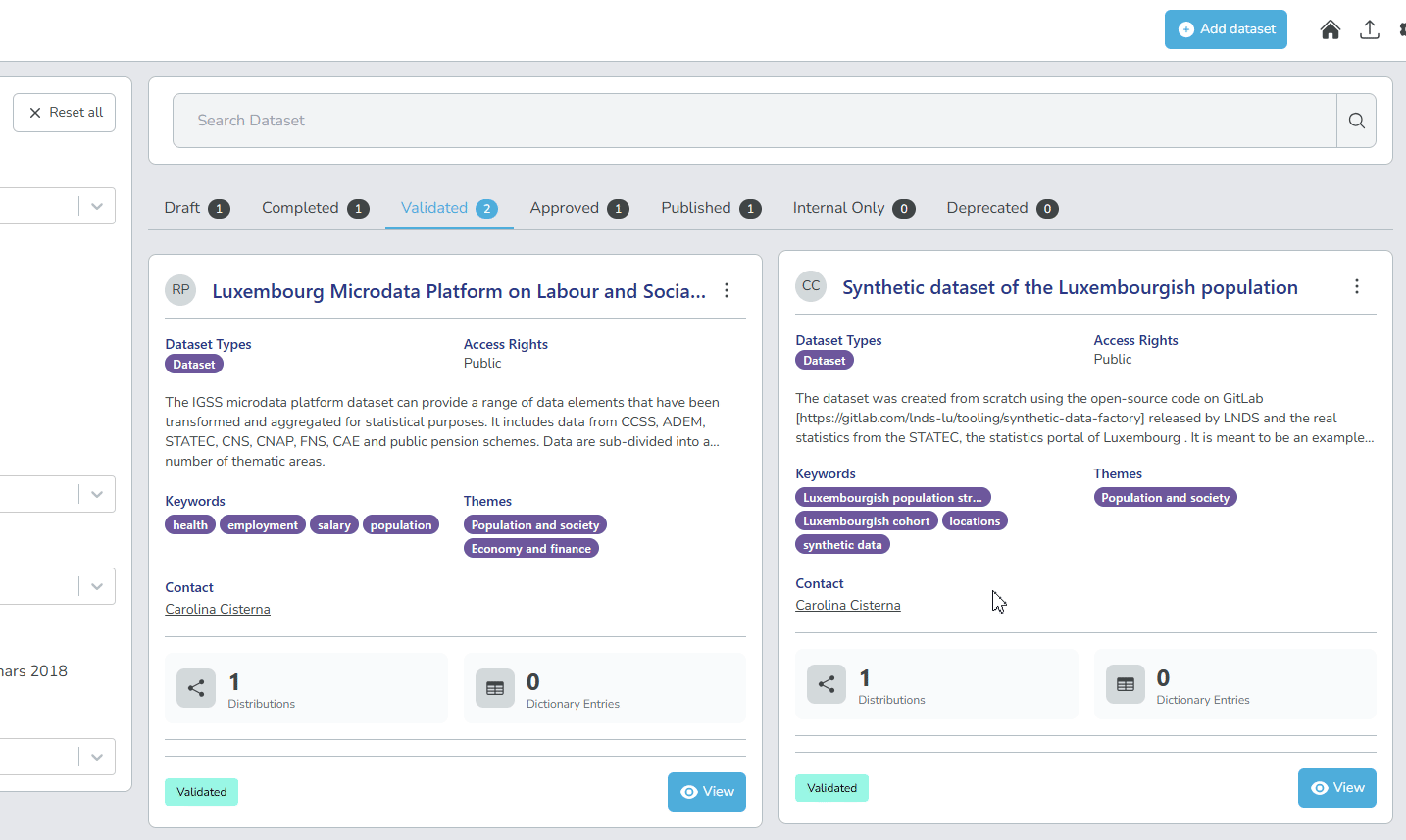Click the RP avatar on first card
The image size is (1406, 840).
point(180,290)
